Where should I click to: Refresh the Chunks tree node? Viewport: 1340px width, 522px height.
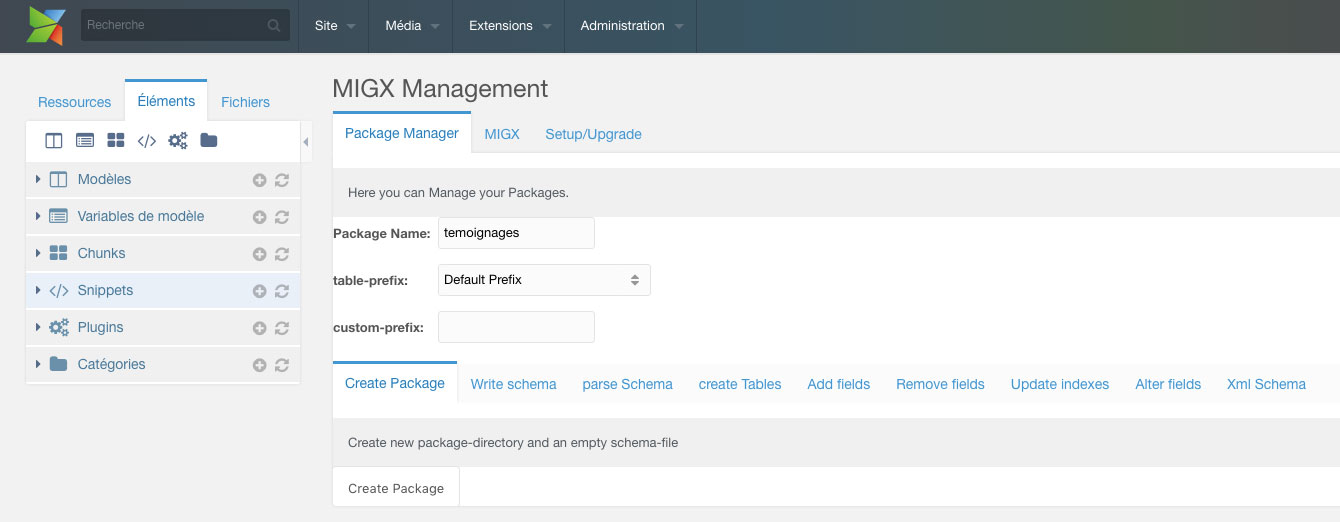click(x=282, y=254)
